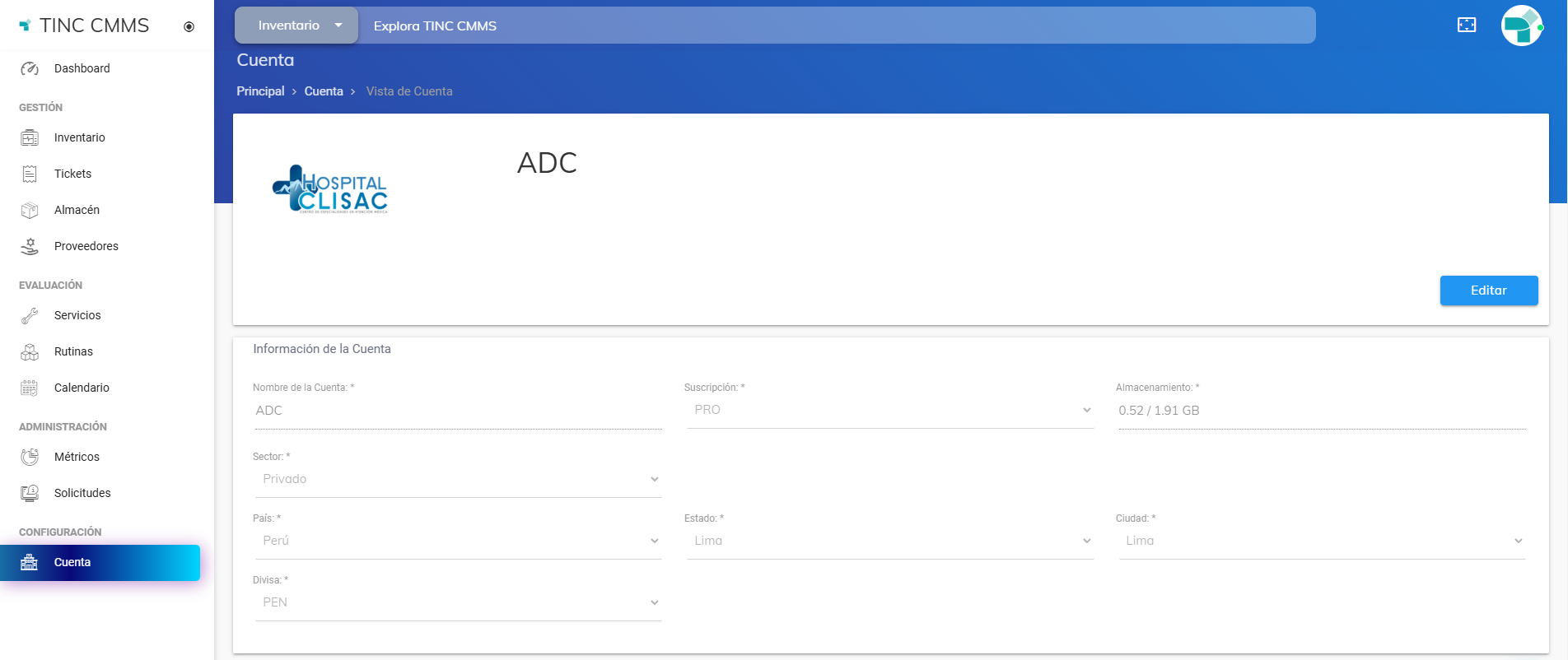The image size is (1568, 660).
Task: Expand the Inventario search category dropdown
Action: click(x=297, y=26)
